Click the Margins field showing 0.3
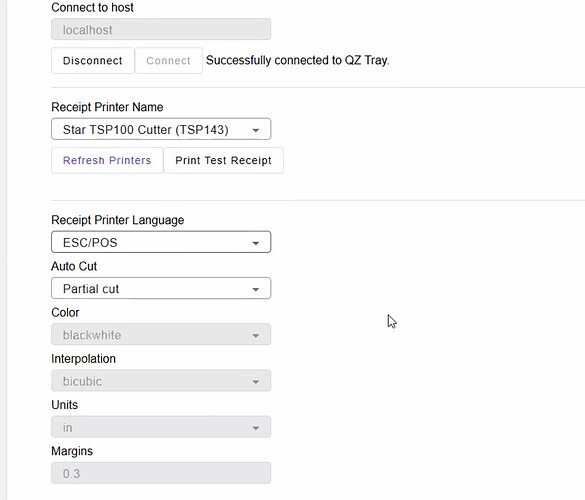This screenshot has height=500, width=585. pos(161,474)
